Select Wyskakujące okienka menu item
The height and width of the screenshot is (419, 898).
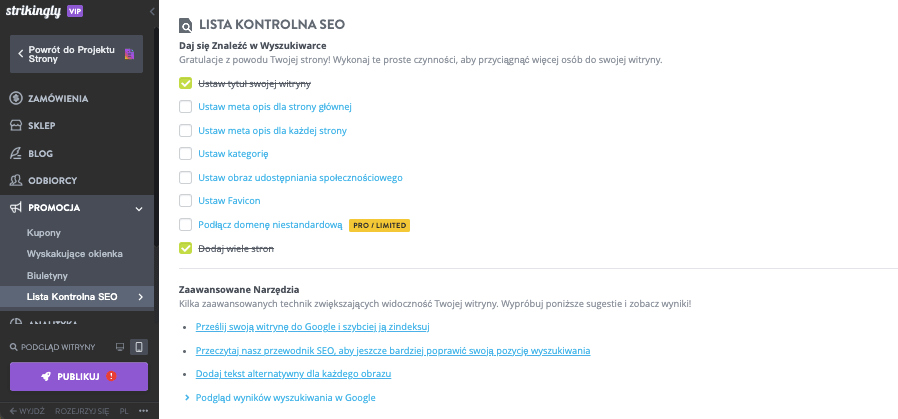75,254
